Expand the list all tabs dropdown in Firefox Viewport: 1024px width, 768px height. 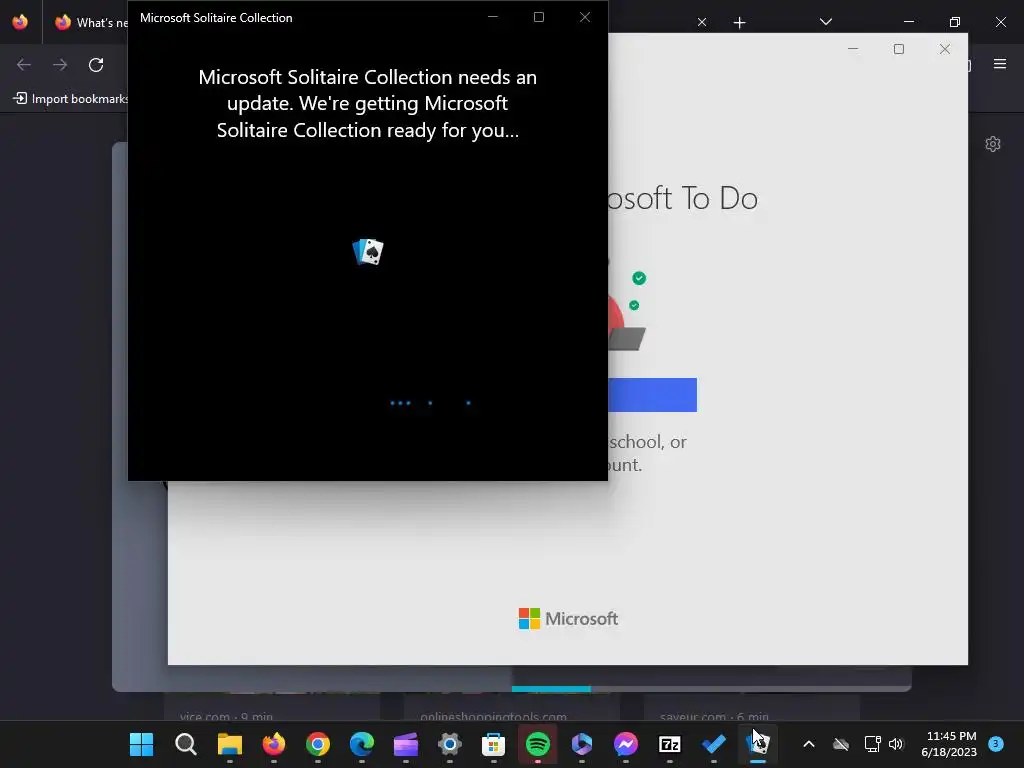[826, 22]
